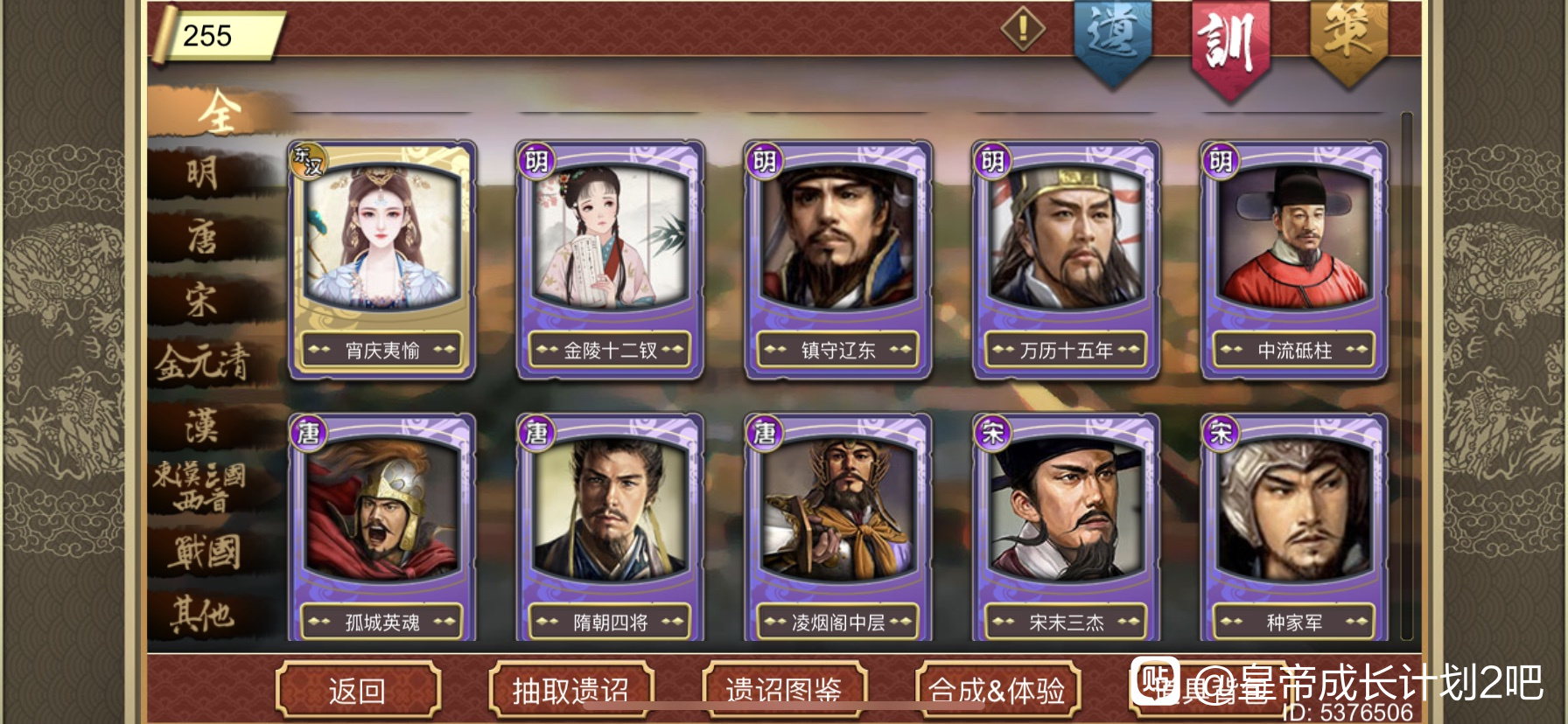
Task: Open the red 訓 banner icon
Action: (1228, 45)
